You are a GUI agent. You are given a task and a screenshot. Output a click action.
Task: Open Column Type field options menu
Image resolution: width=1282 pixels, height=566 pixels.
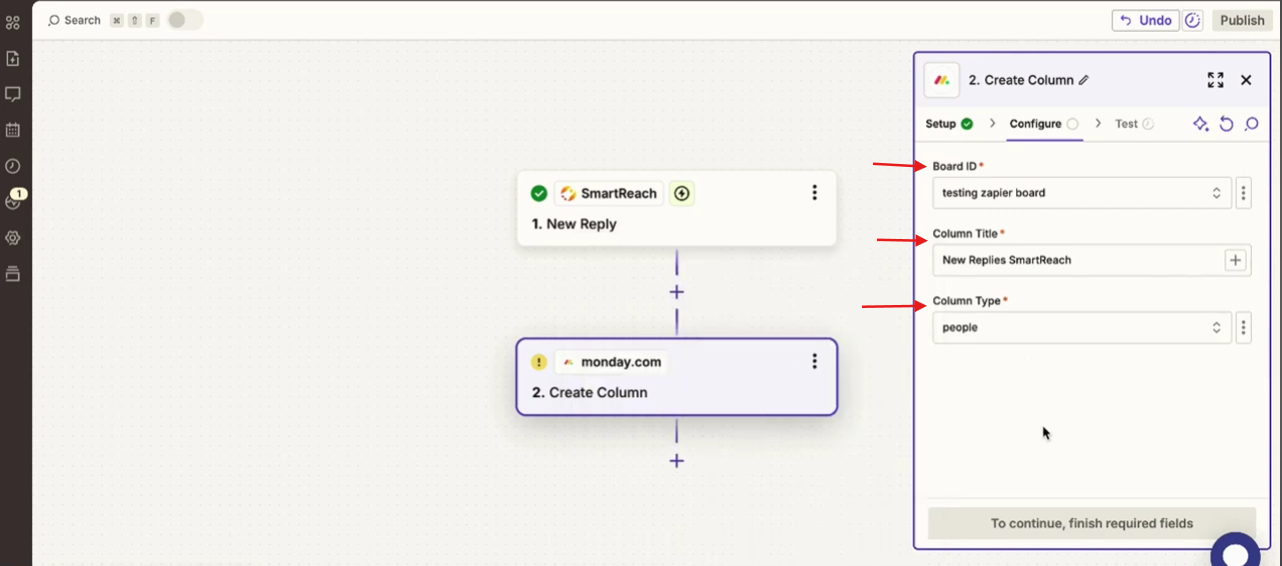1243,327
